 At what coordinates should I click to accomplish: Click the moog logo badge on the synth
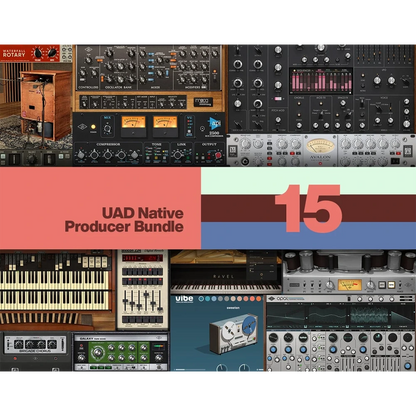[x=203, y=102]
